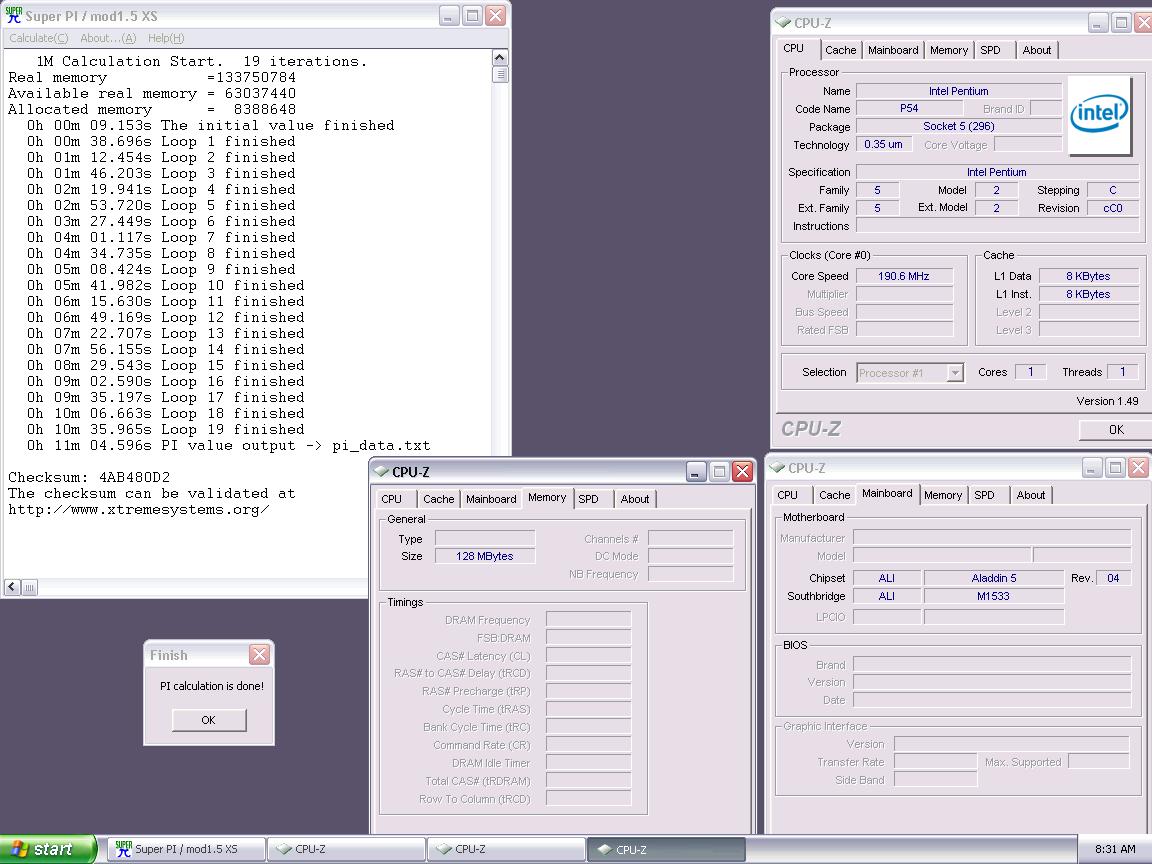Close the Memory CPU-Z window

pos(743,471)
